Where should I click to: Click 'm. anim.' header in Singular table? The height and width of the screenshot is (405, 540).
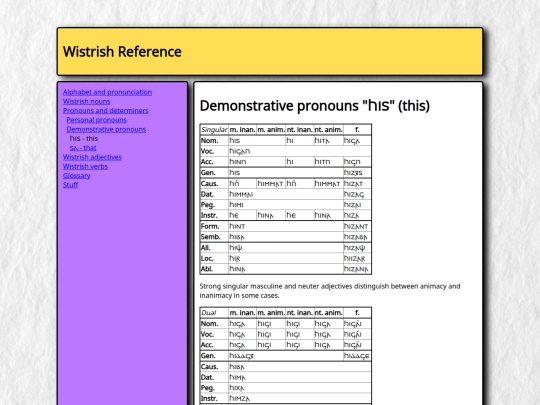coord(271,130)
